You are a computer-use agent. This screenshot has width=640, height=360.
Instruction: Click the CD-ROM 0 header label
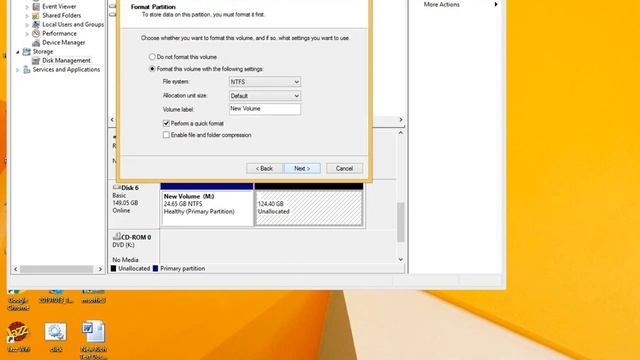coord(136,237)
